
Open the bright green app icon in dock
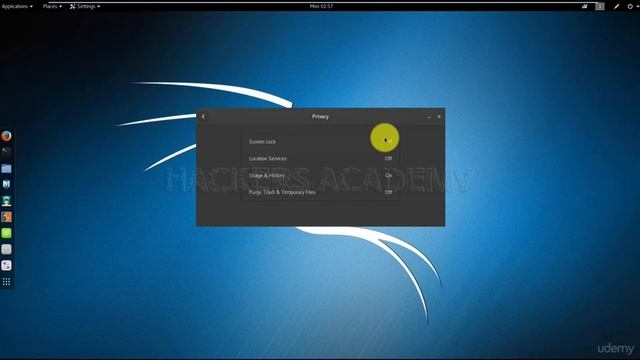pyautogui.click(x=6, y=233)
